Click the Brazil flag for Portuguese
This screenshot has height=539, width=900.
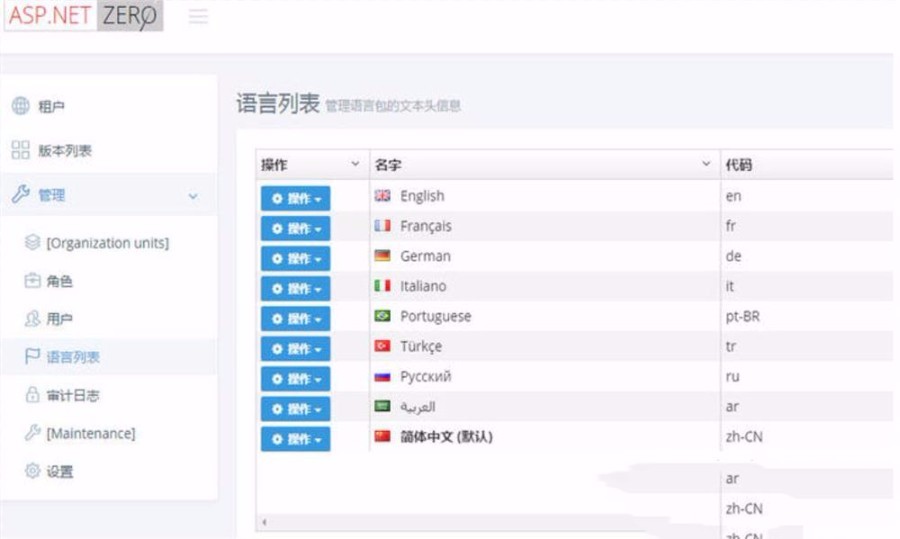coord(382,316)
